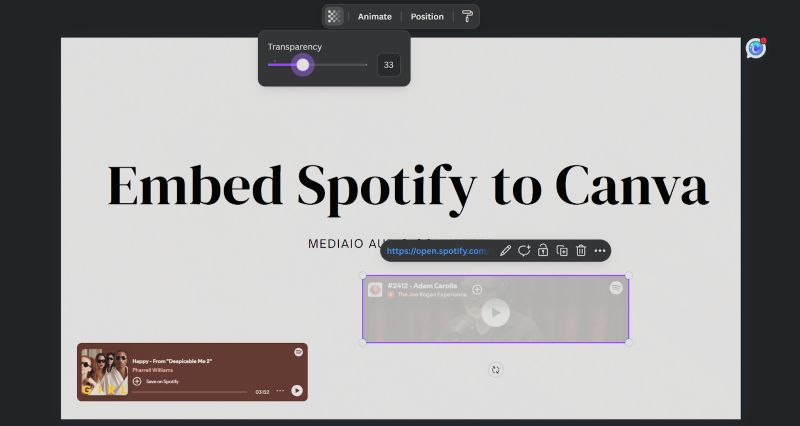
Task: Click the top-left resize handle of selected embed
Action: click(363, 275)
